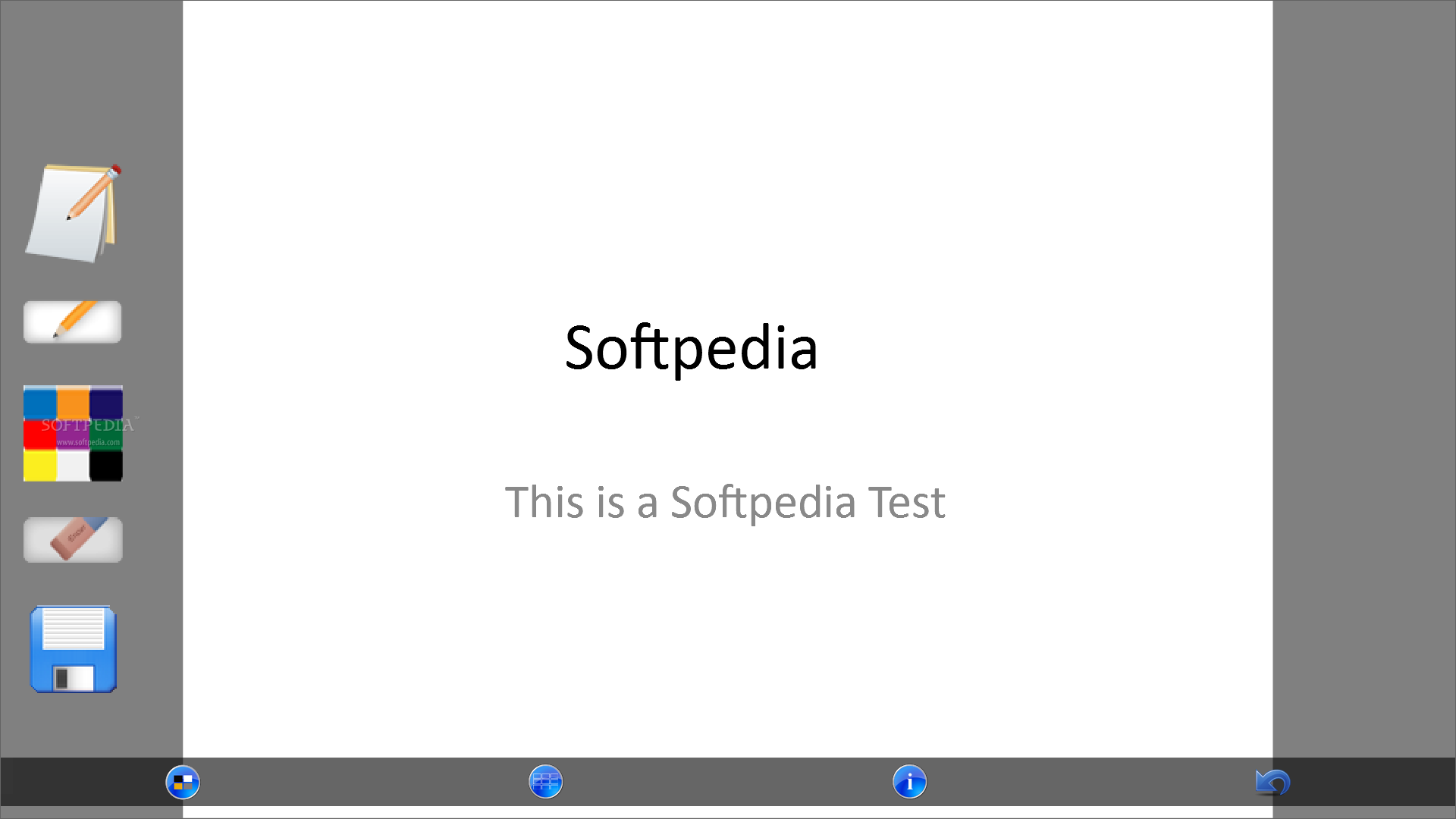The image size is (1456, 819).
Task: Pick the light blue color swatch
Action: click(x=40, y=403)
